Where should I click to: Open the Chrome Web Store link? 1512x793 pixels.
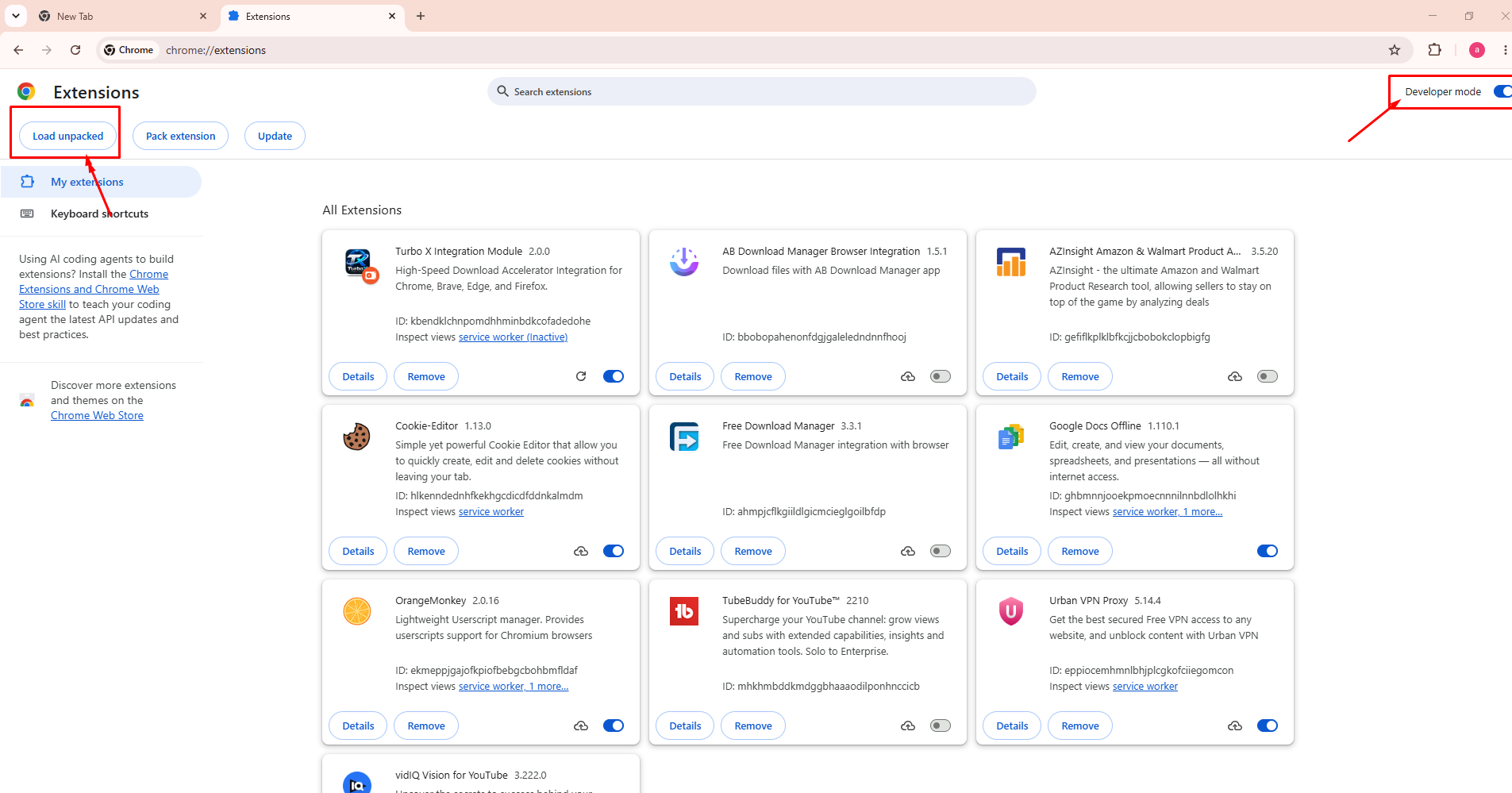pyautogui.click(x=97, y=415)
